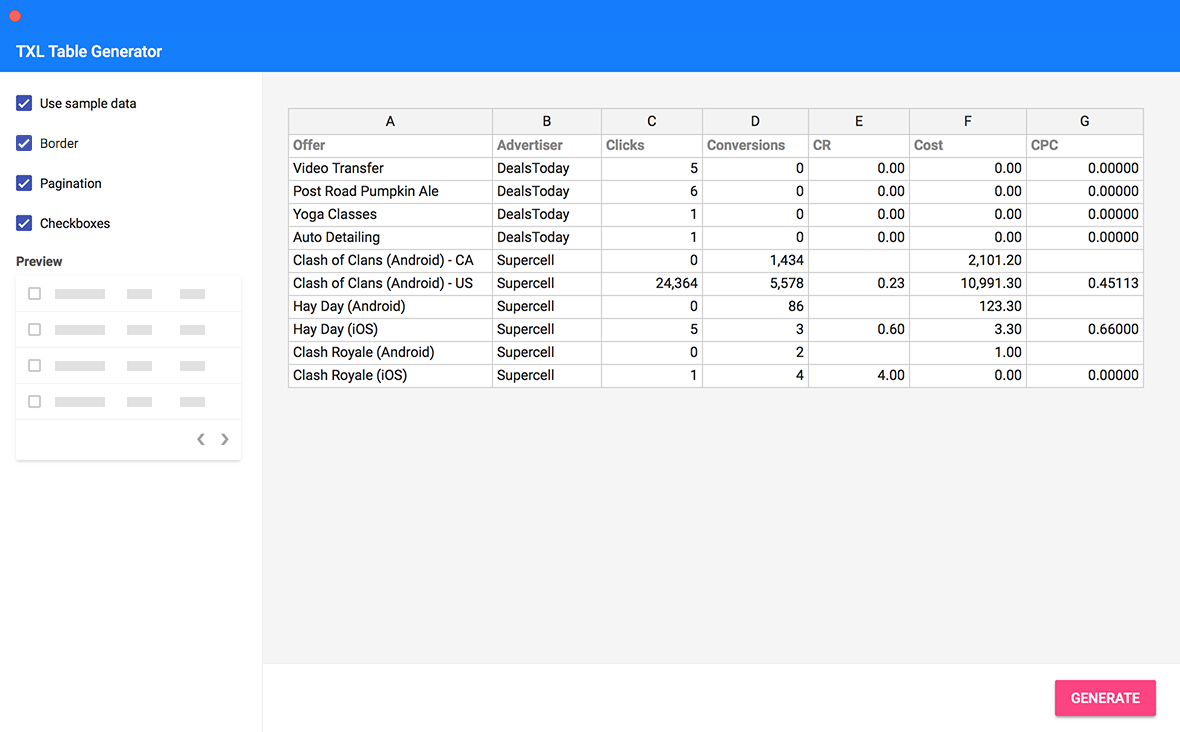Select the Video Transfer cell

point(390,169)
